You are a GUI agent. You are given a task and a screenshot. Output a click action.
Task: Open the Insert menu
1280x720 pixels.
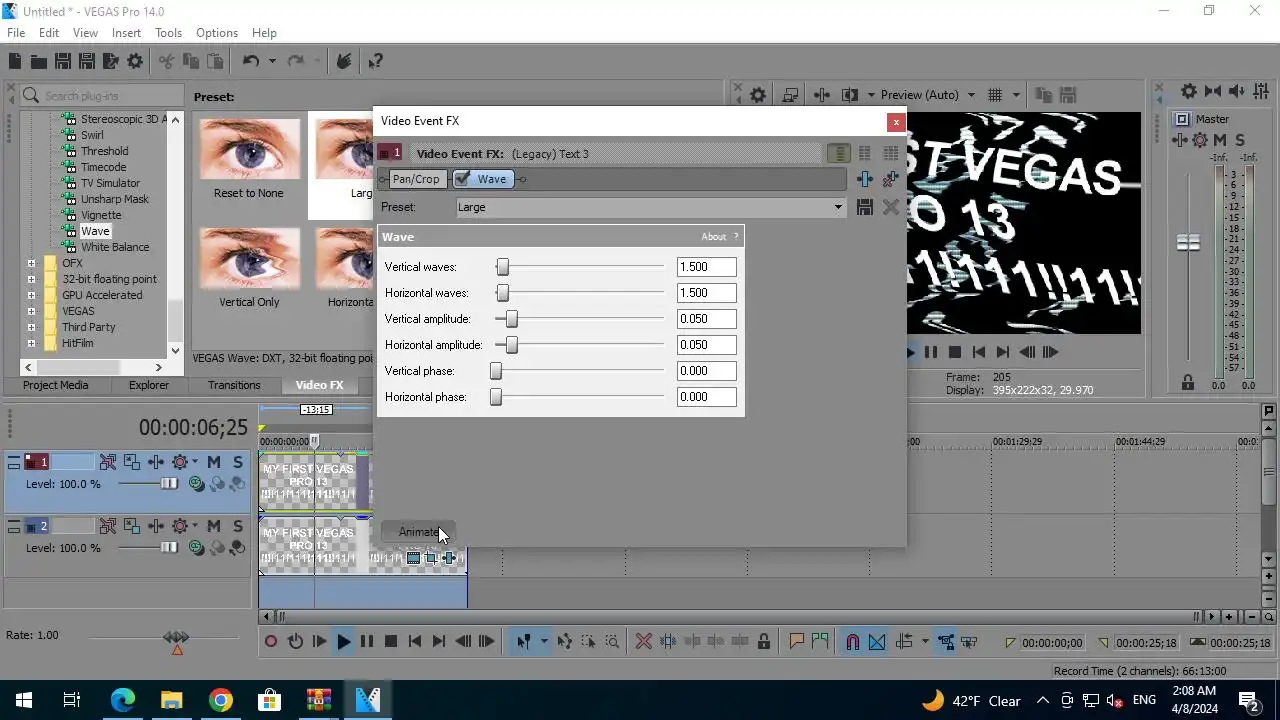coord(126,33)
